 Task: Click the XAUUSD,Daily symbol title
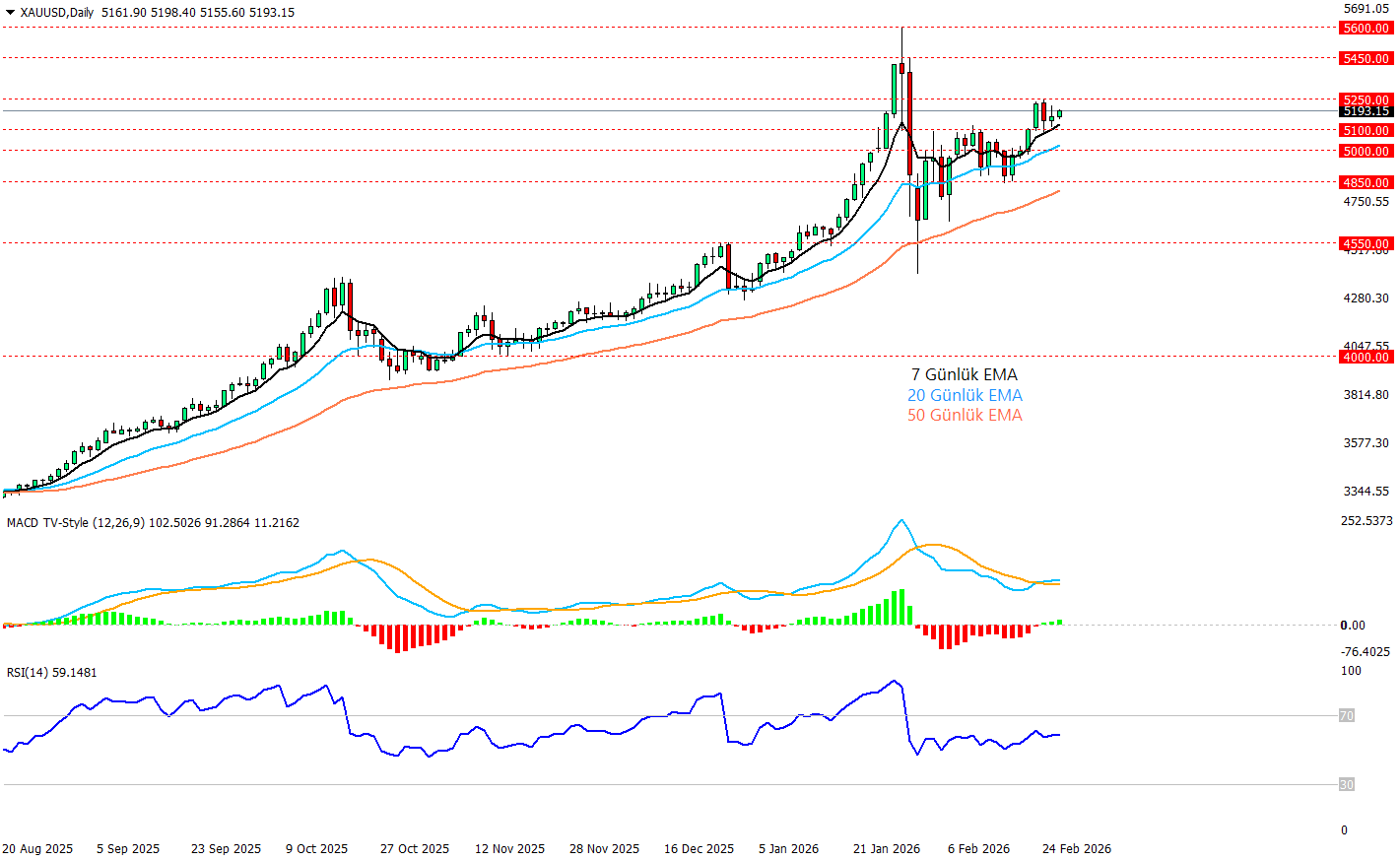point(57,13)
